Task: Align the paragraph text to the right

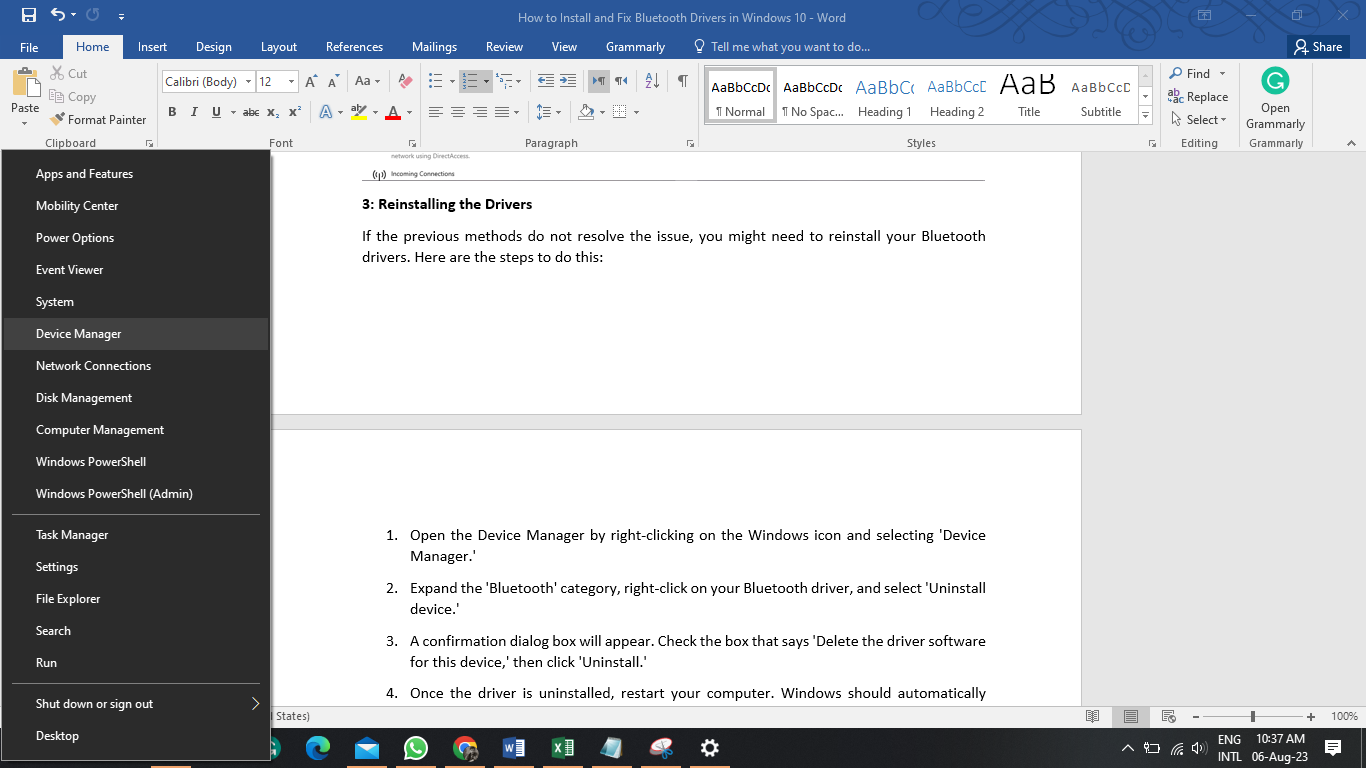Action: [x=480, y=112]
